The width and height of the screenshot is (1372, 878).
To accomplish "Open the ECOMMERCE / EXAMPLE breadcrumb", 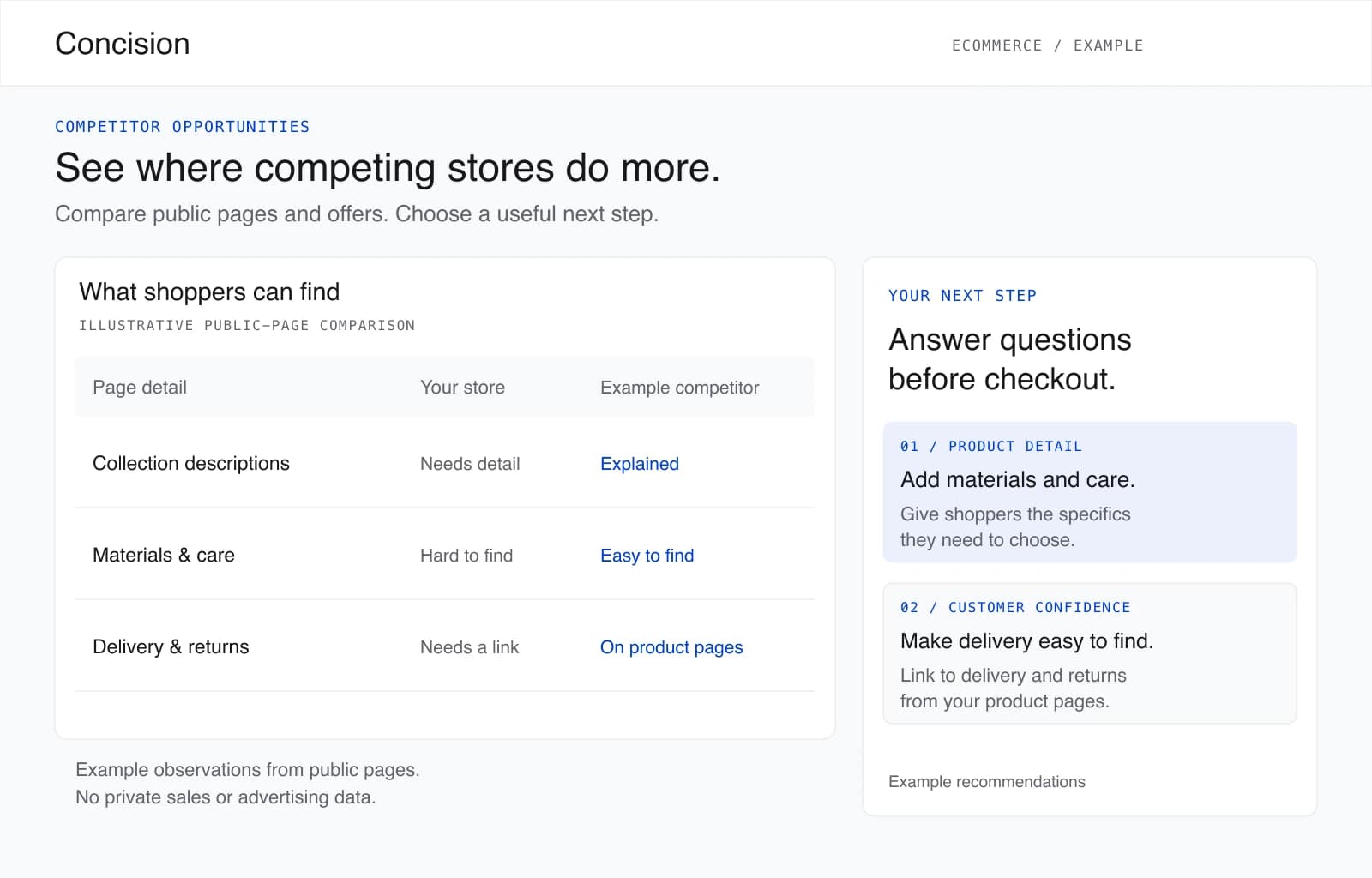I will pyautogui.click(x=1047, y=45).
